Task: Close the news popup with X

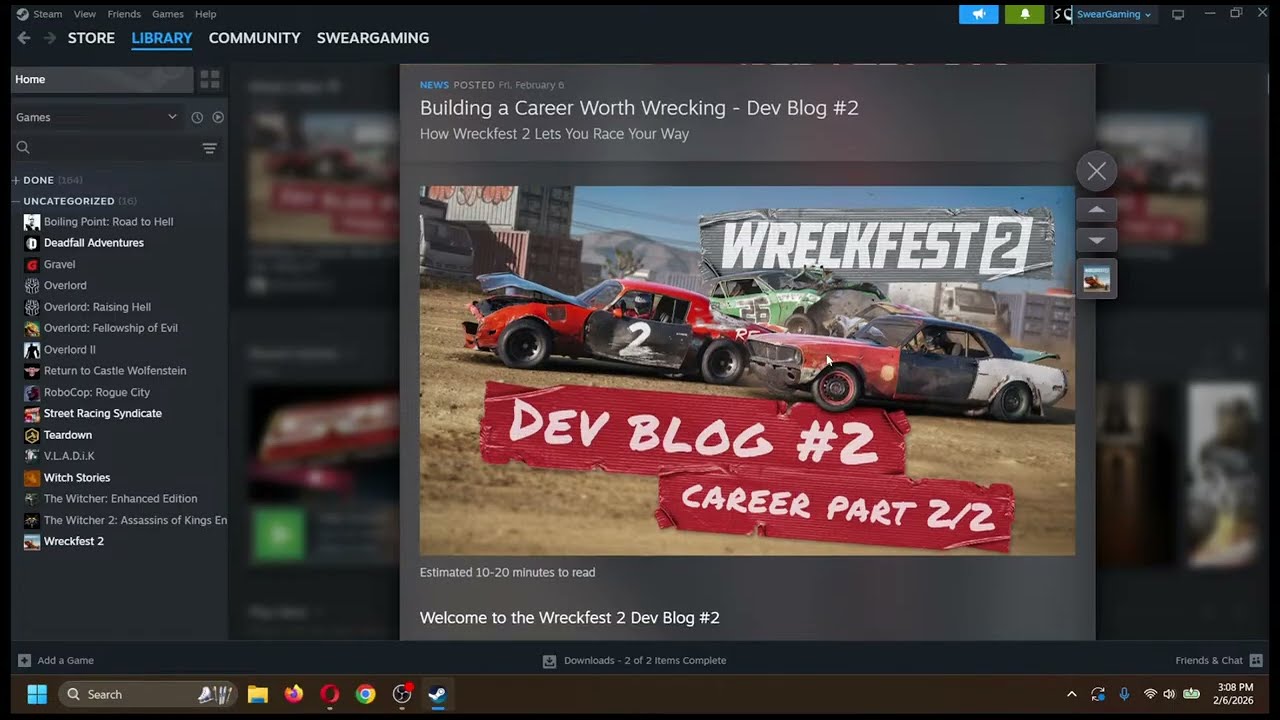Action: pos(1097,171)
